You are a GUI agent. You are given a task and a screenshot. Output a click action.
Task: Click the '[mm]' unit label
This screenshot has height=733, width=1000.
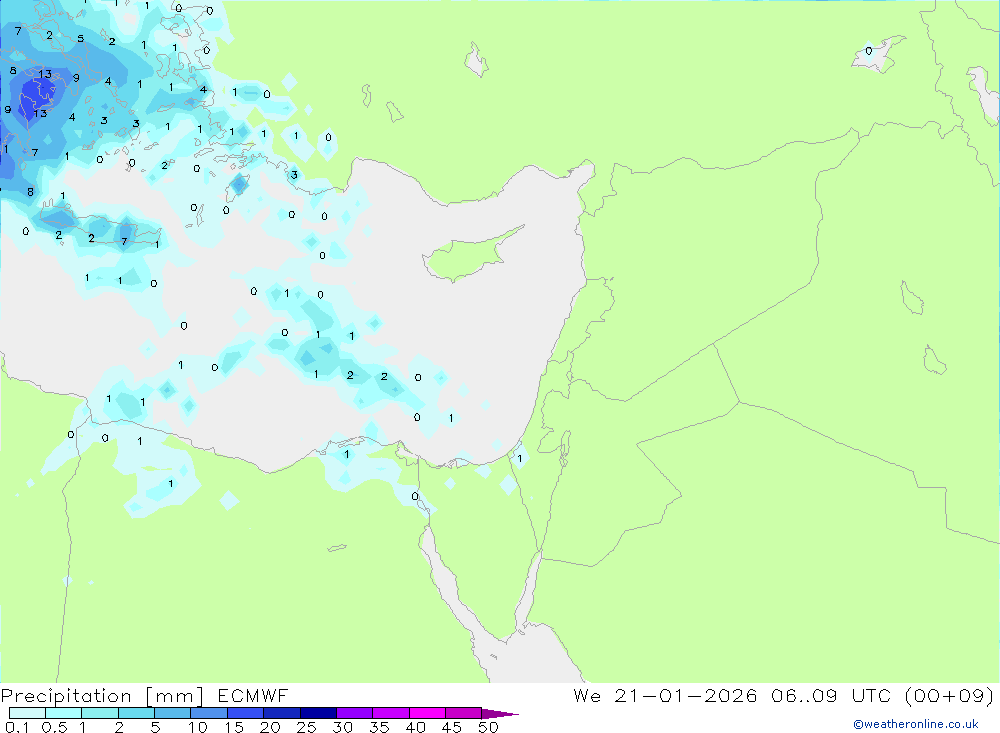[x=175, y=696]
